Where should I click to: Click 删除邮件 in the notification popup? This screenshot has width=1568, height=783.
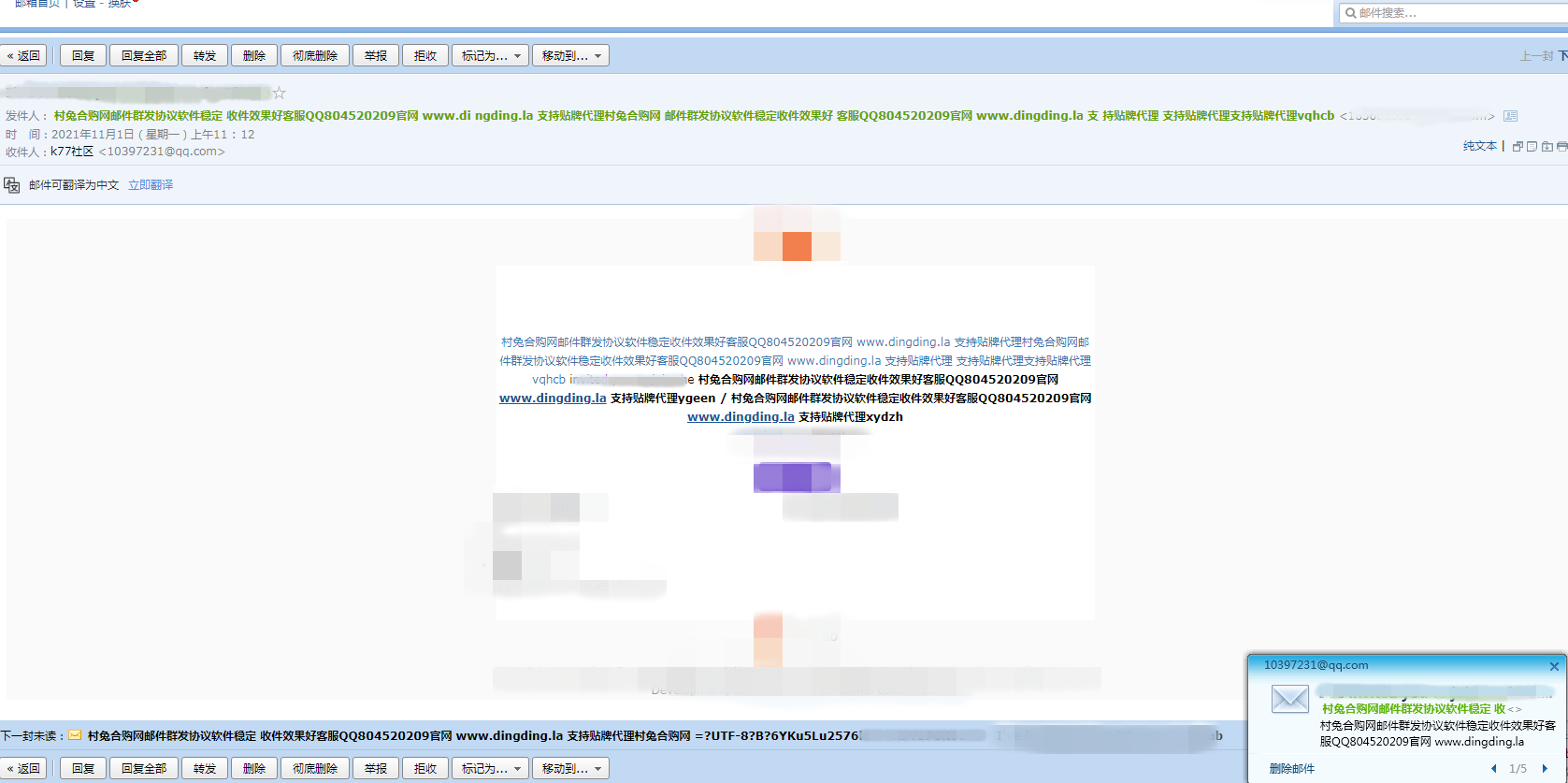1291,769
